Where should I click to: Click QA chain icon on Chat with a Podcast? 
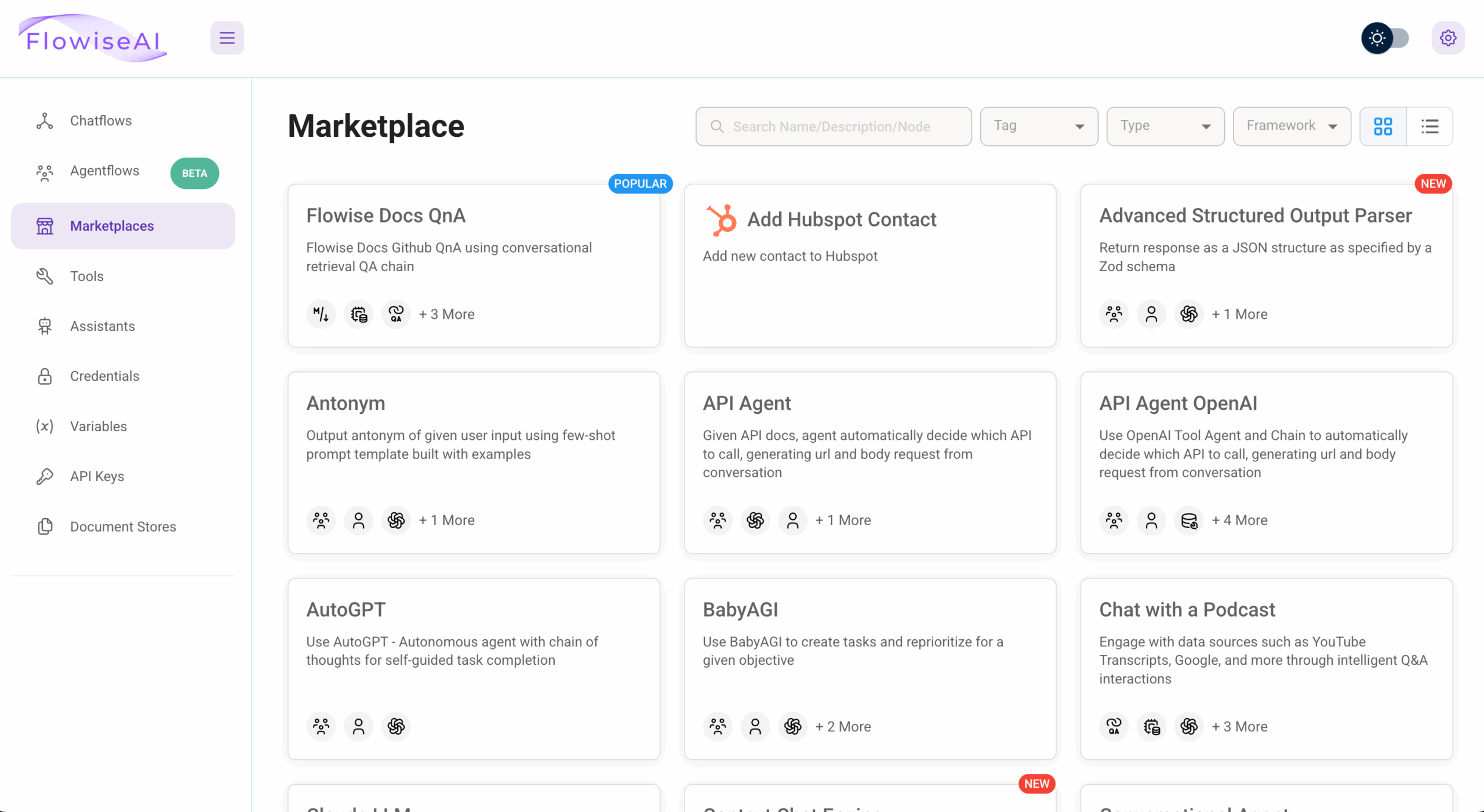1114,727
